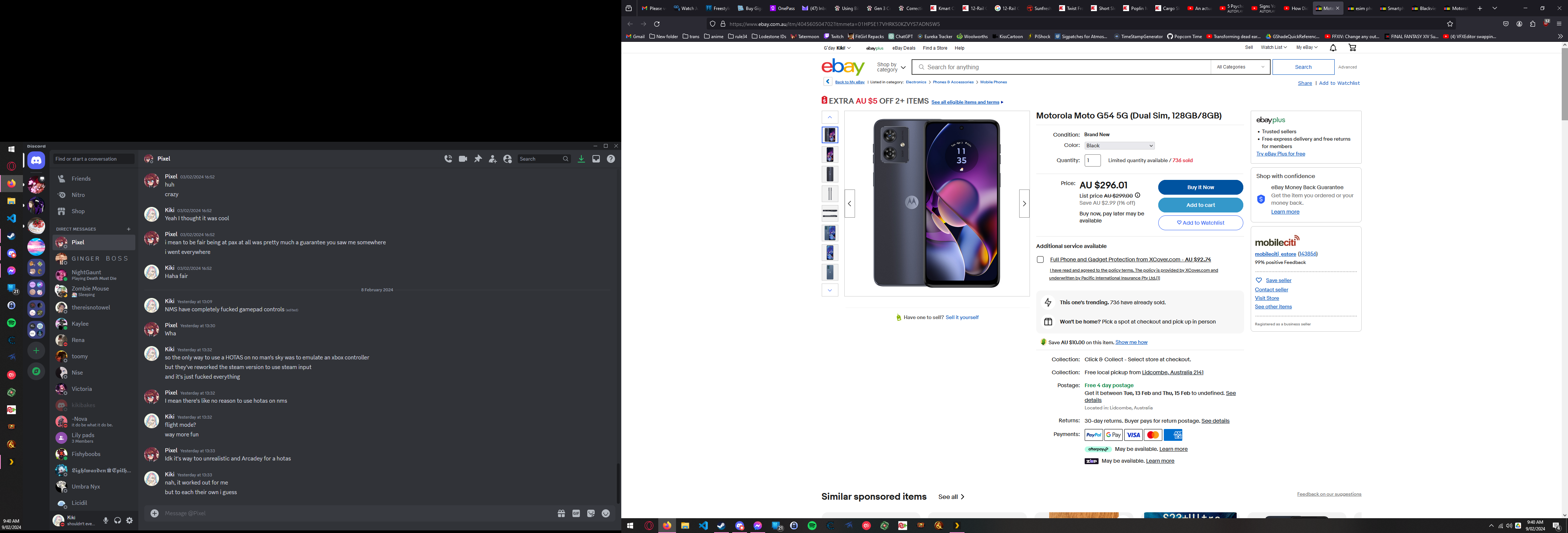1568x533 pixels.
Task: Open pinned messages in Discord
Action: pos(478,159)
